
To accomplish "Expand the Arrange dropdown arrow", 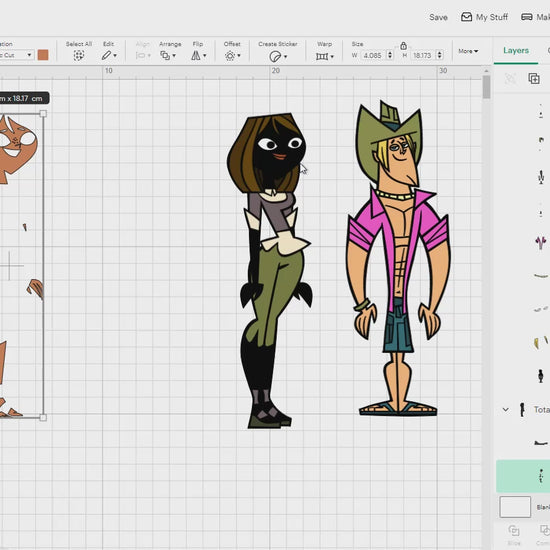I will [x=174, y=56].
